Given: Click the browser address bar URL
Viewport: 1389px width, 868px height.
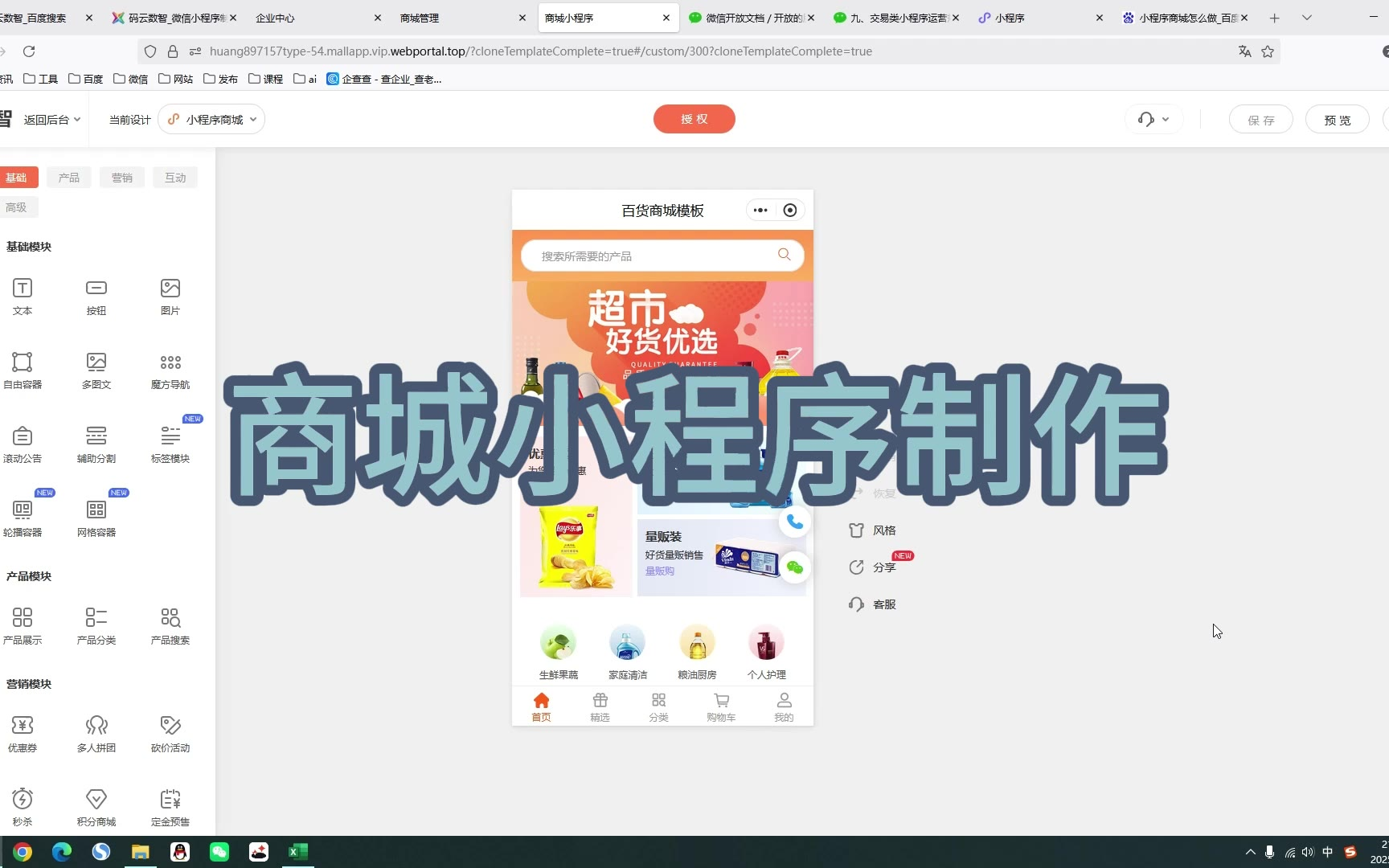Looking at the screenshot, I should click(x=541, y=51).
